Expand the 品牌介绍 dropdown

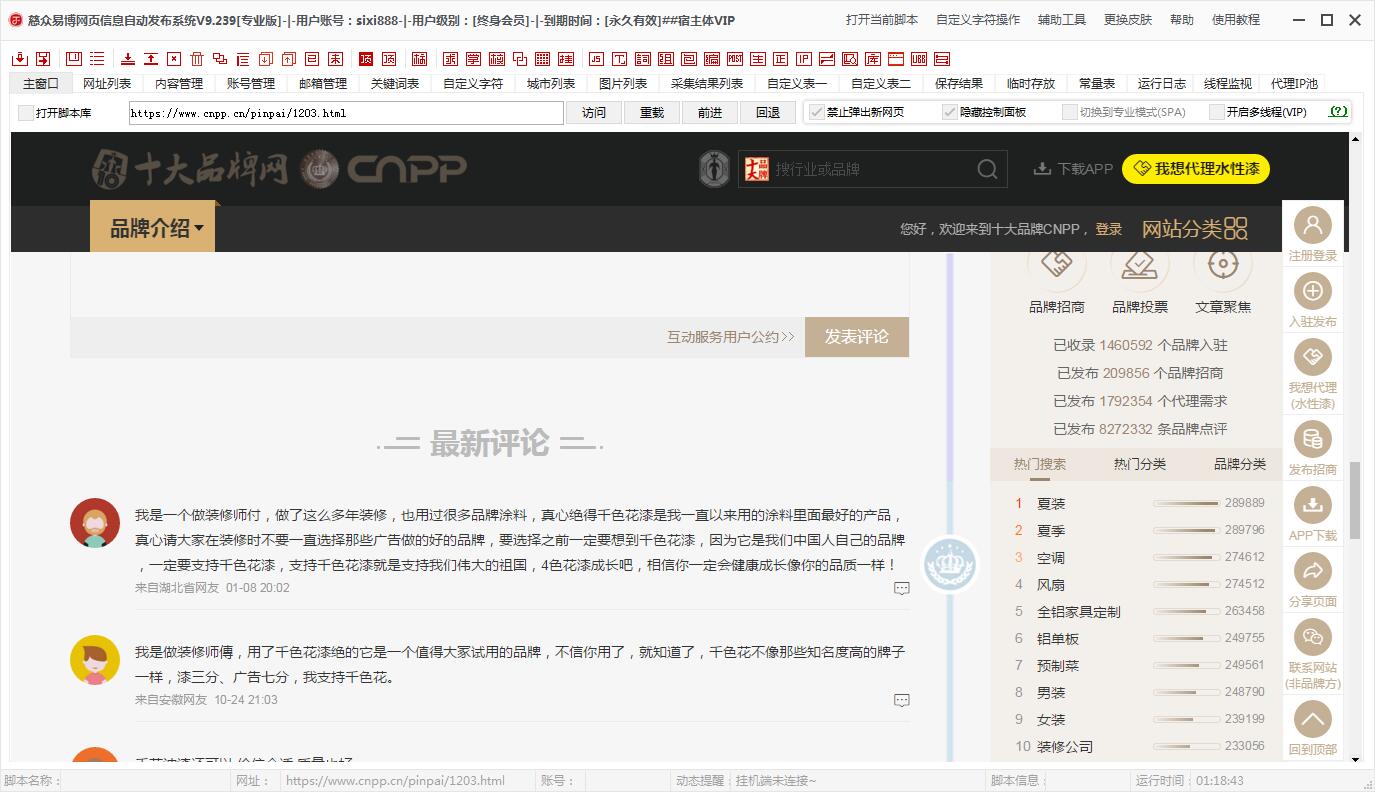coord(153,228)
